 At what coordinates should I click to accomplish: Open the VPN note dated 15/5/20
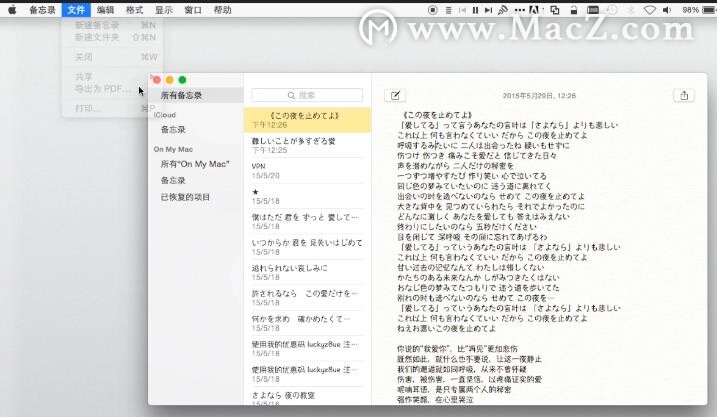307,171
